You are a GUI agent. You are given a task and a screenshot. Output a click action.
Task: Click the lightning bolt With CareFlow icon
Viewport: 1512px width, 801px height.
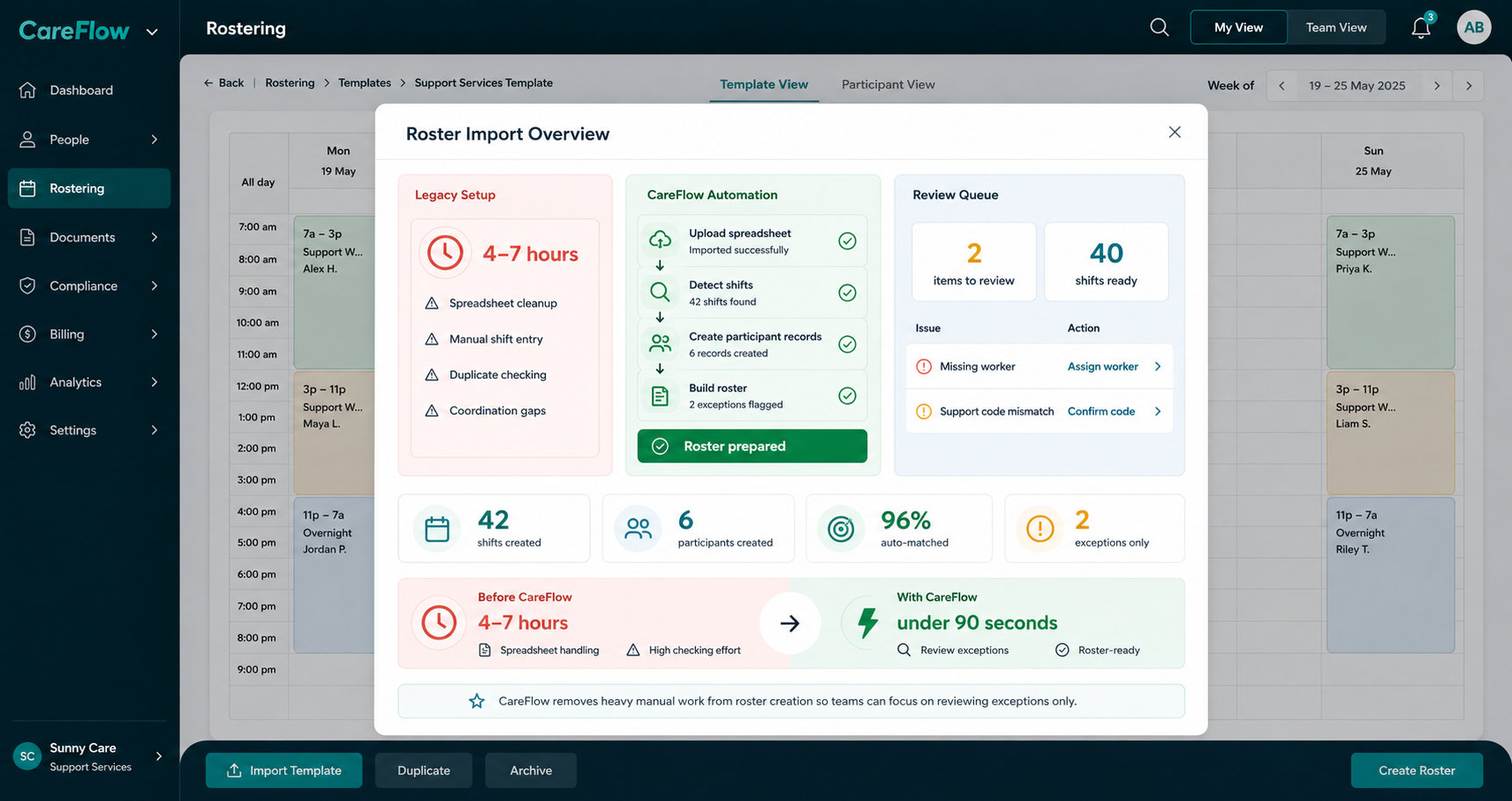[x=868, y=623]
